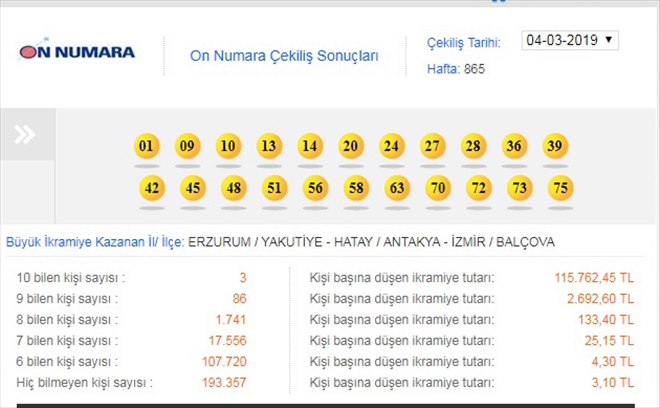
Task: Open the draw date dropdown 04-03-2019
Action: point(570,41)
